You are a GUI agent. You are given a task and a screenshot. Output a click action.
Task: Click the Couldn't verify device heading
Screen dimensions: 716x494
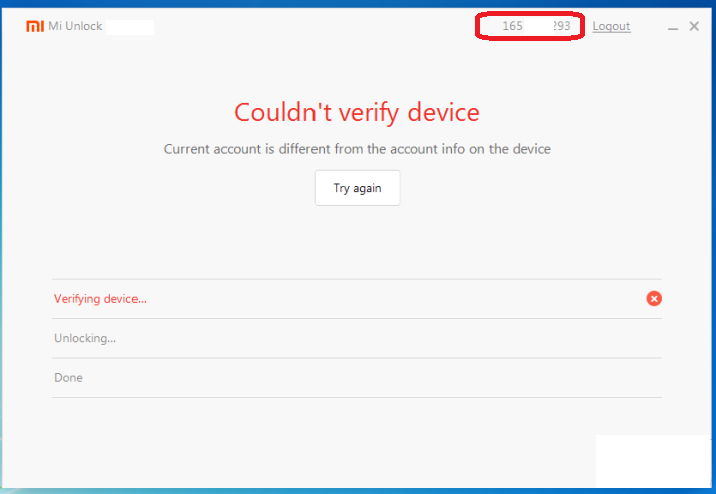click(x=357, y=111)
